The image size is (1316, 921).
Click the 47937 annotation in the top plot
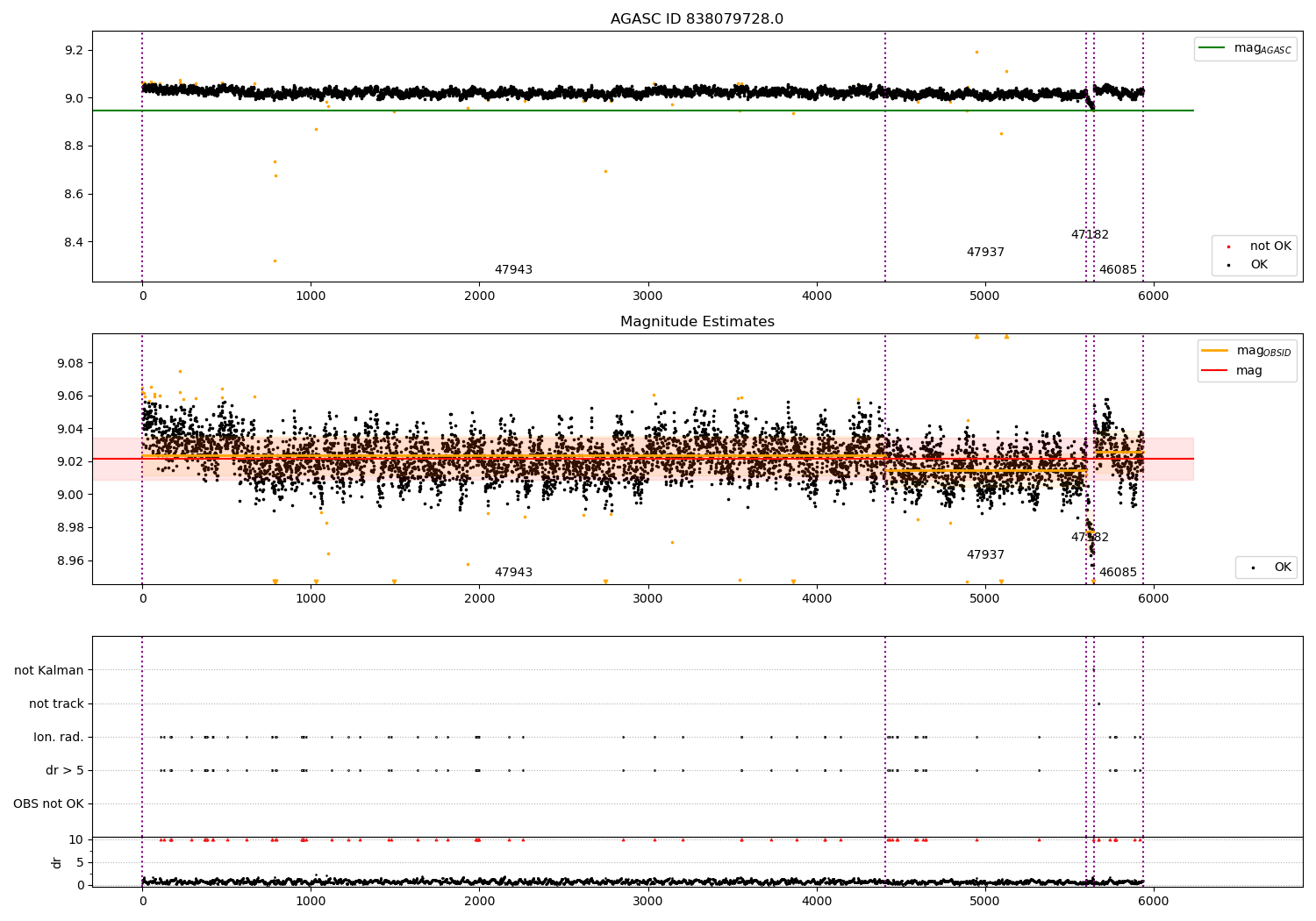[985, 253]
